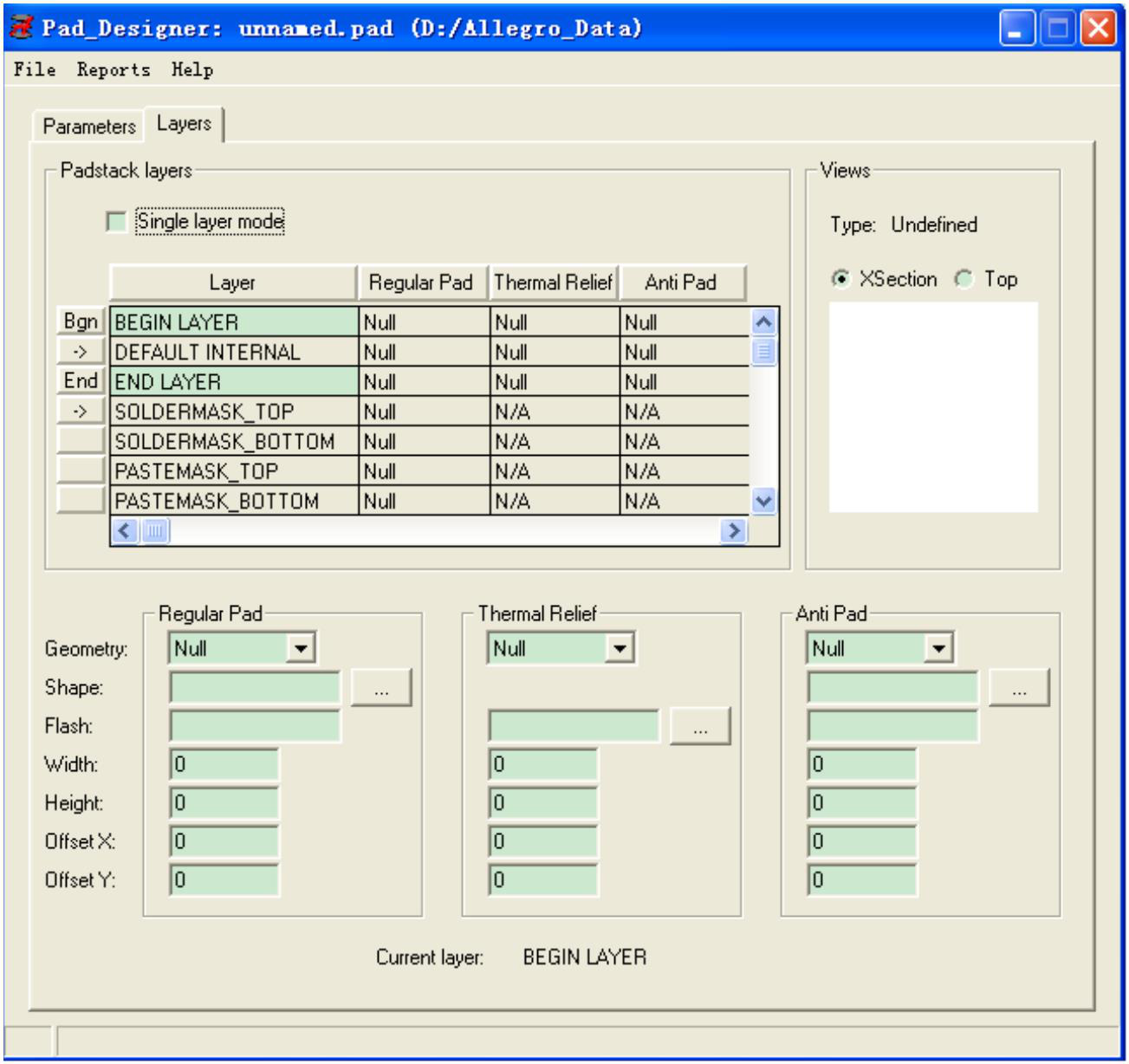This screenshot has height=1064, width=1129.
Task: Enable Single layer mode checkbox
Action: [116, 222]
